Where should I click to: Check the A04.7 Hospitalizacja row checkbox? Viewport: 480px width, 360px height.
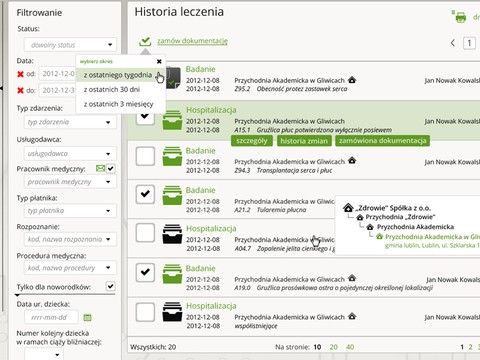click(145, 233)
